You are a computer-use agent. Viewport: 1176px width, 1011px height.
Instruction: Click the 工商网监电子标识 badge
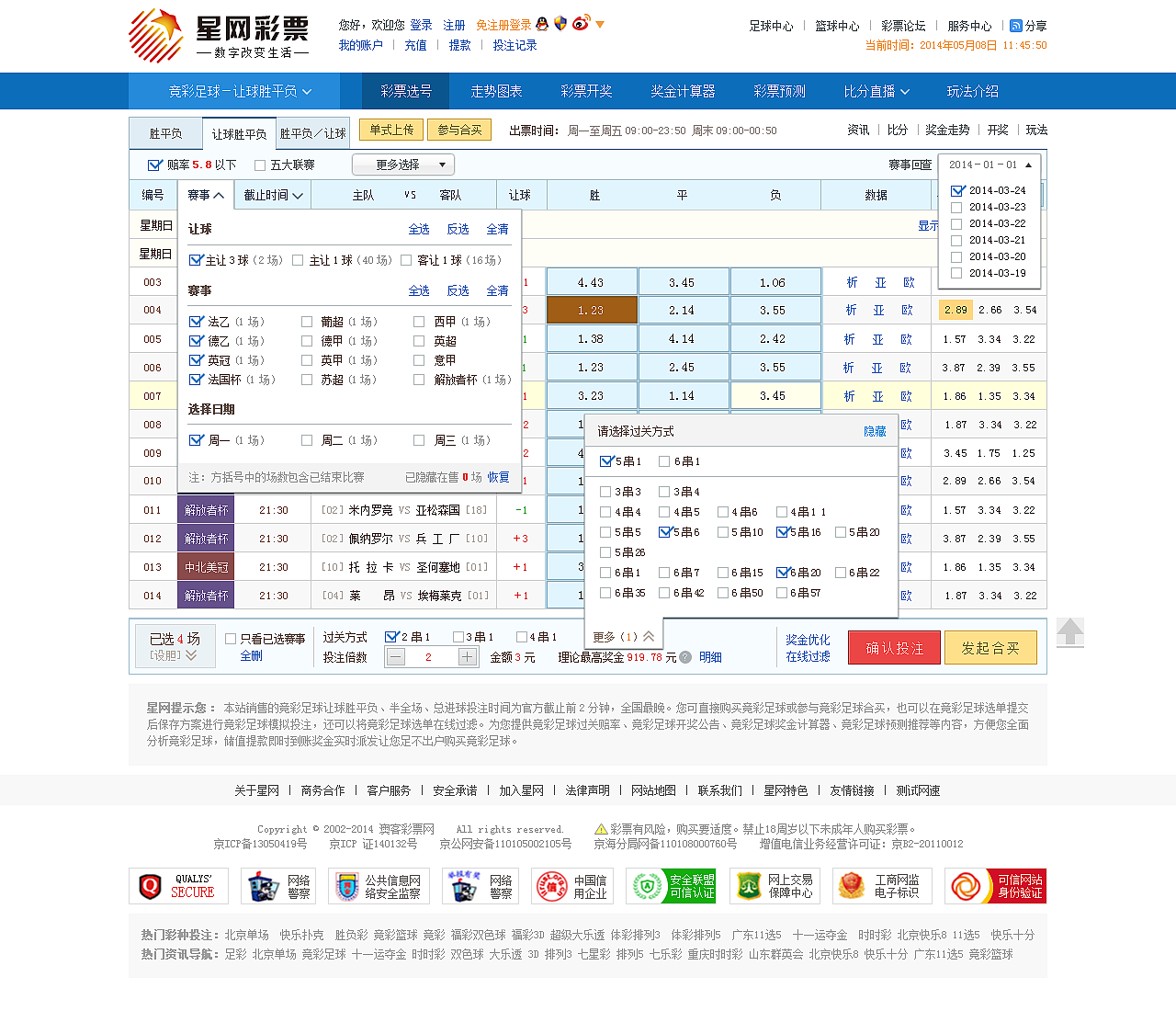(882, 886)
